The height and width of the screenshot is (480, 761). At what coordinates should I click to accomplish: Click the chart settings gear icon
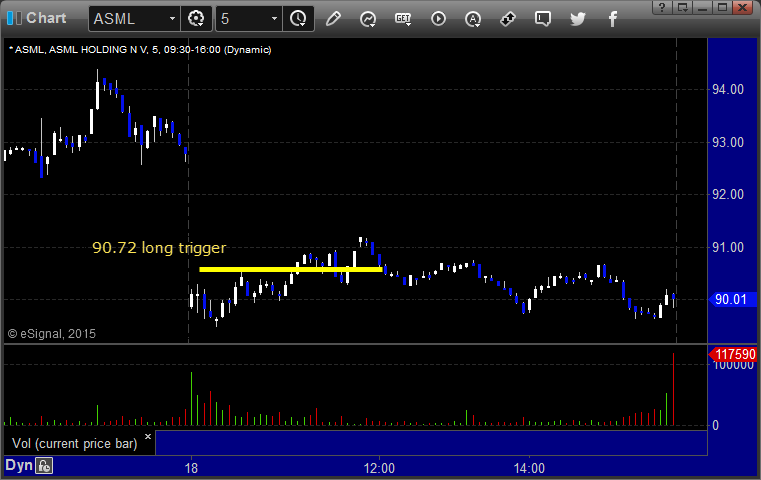point(196,19)
